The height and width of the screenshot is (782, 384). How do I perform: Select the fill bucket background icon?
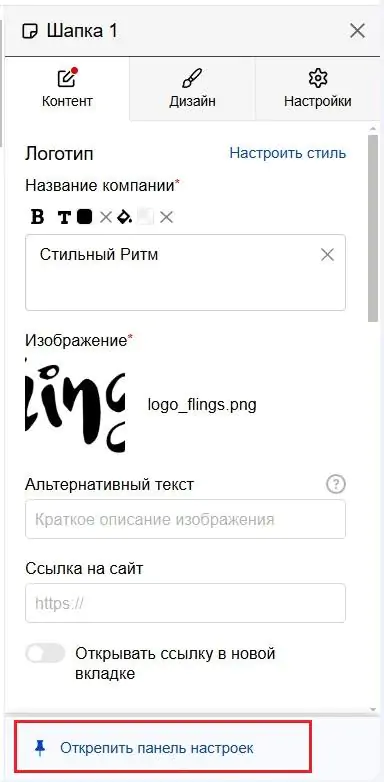click(x=125, y=217)
